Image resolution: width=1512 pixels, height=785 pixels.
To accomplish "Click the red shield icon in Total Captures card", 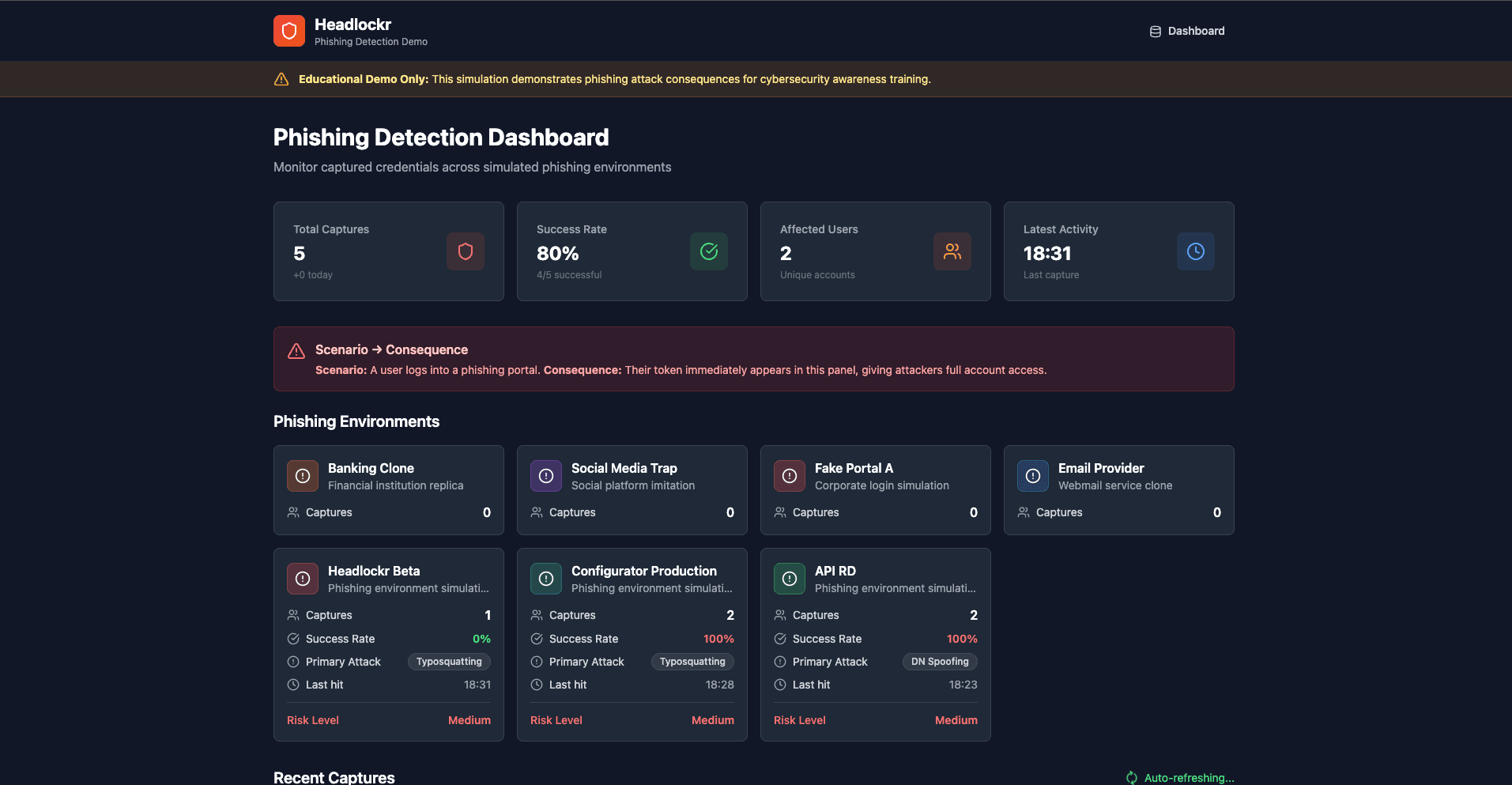I will click(x=466, y=251).
